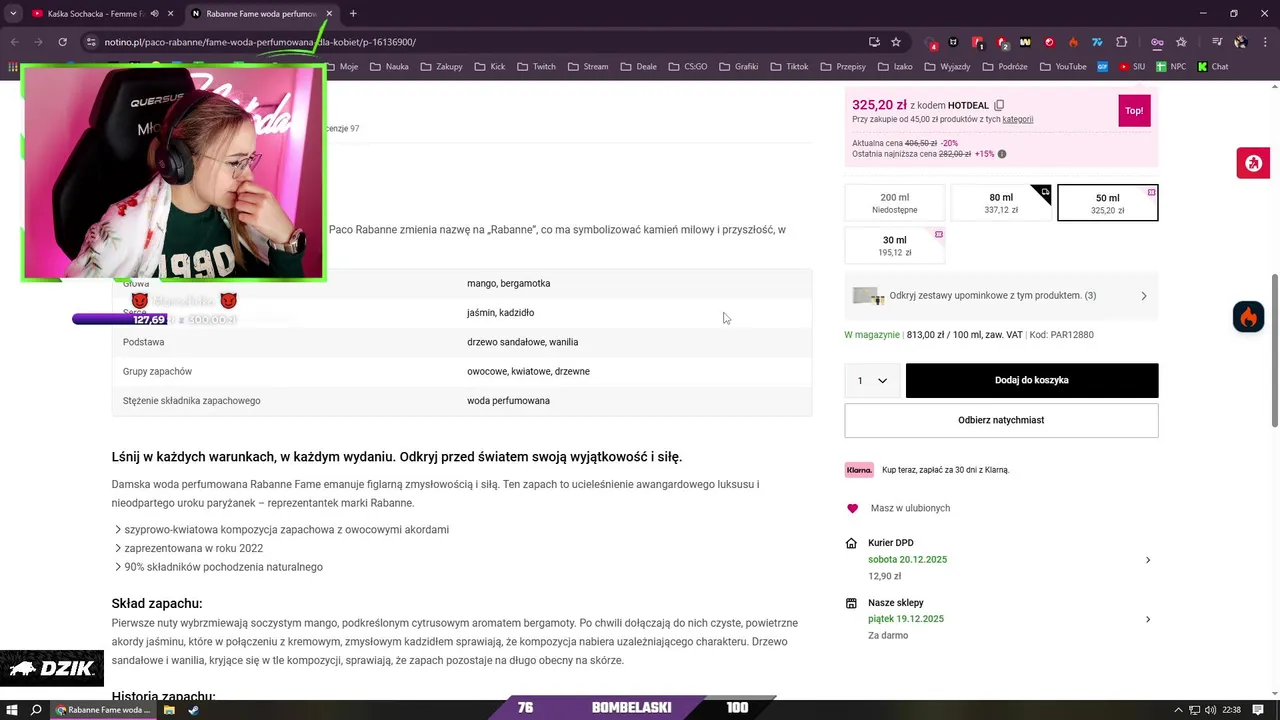
Task: Click the Windows Start button
Action: [x=12, y=710]
